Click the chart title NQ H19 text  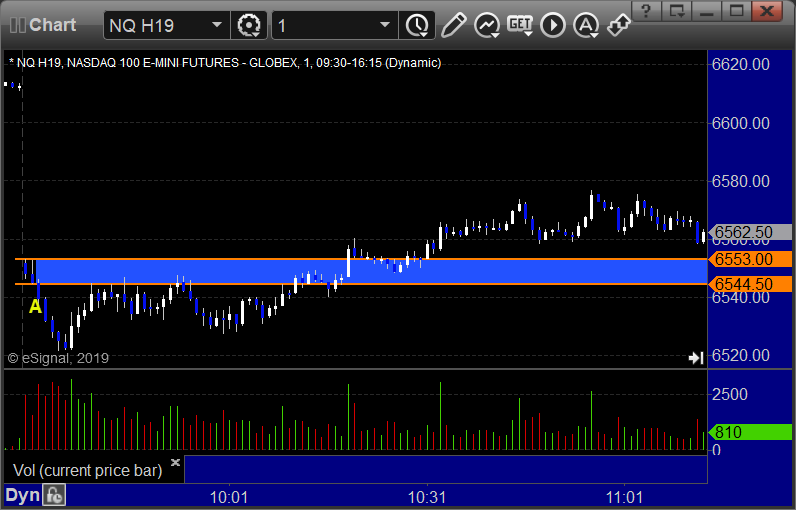coord(225,63)
